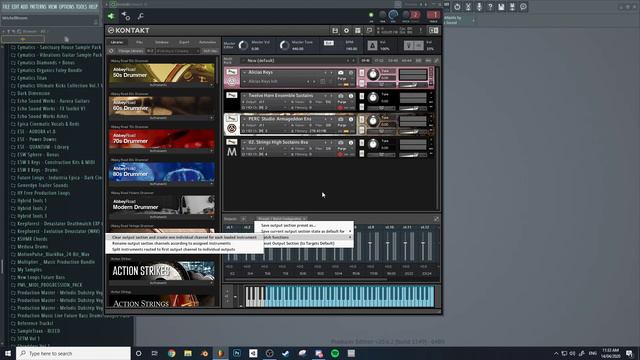Click the Kontakt save (floppy disk) icon
Screen dimensions: 640x360
coord(335,31)
